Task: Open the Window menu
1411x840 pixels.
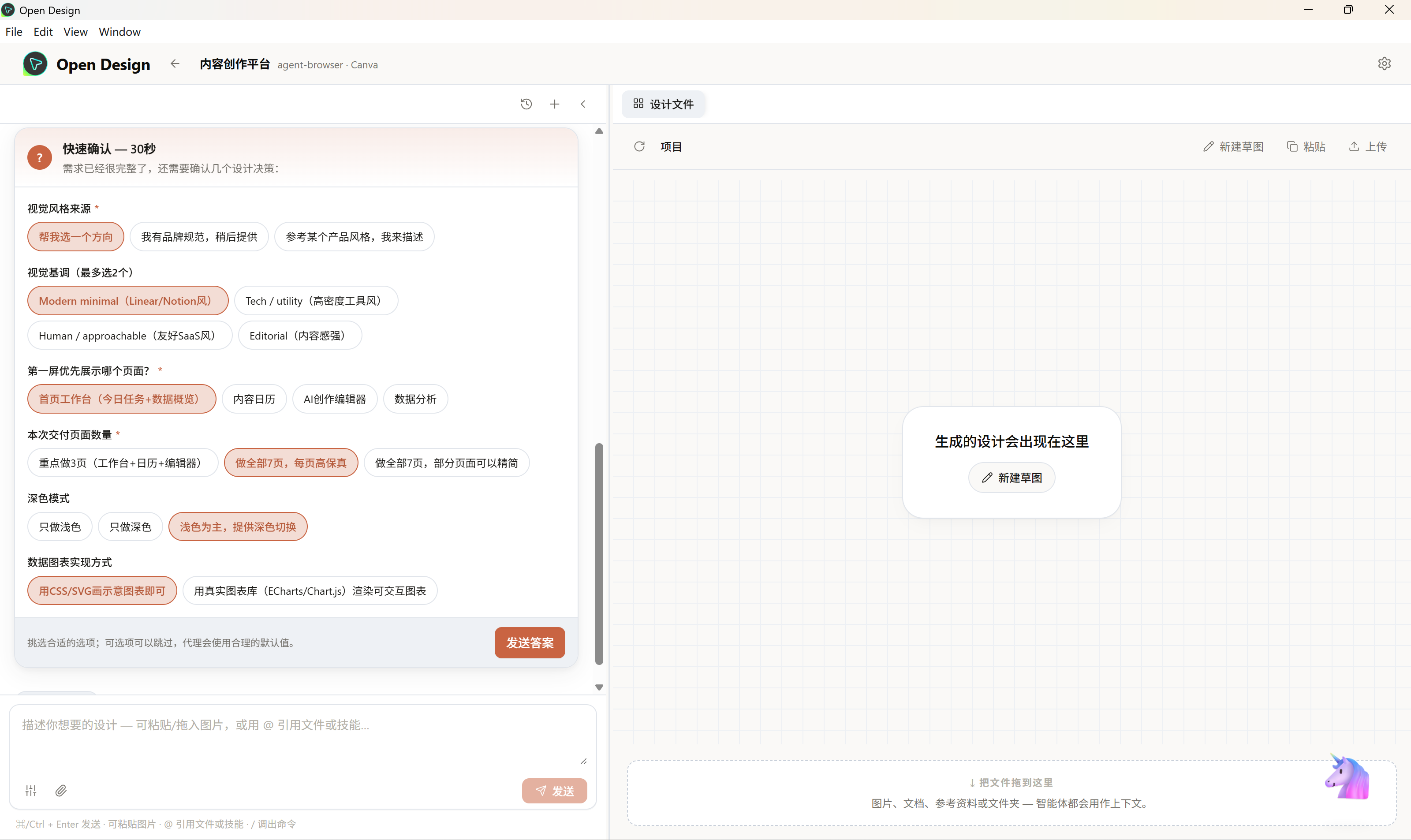Action: tap(119, 32)
